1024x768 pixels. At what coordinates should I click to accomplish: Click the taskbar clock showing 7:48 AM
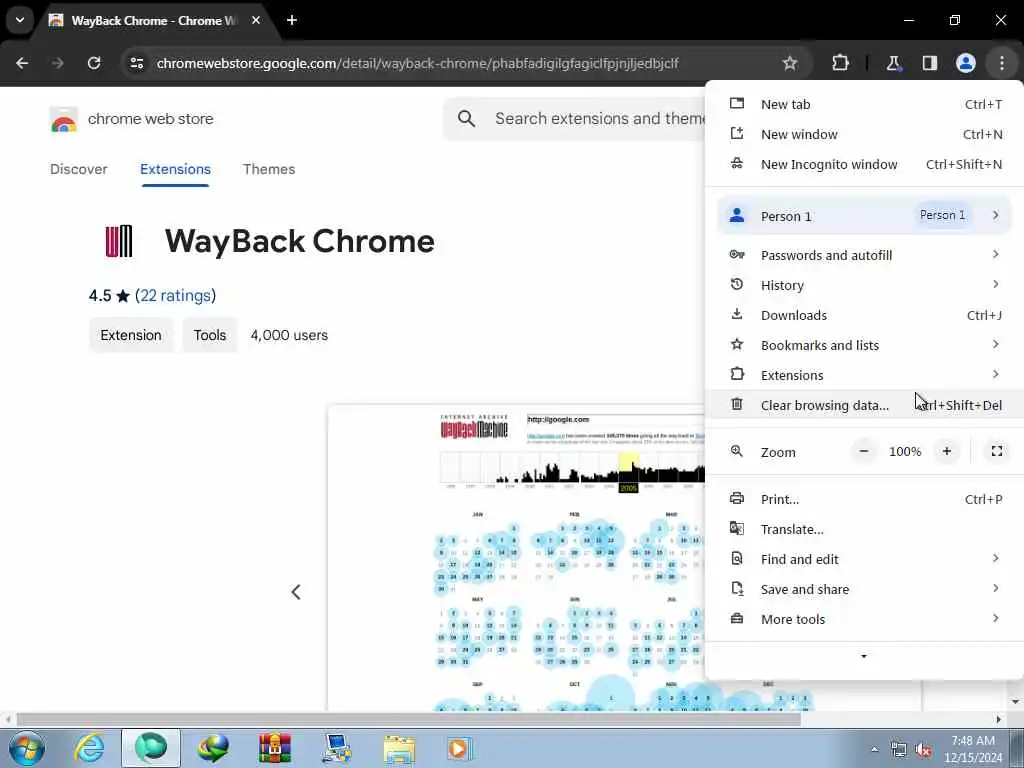973,749
